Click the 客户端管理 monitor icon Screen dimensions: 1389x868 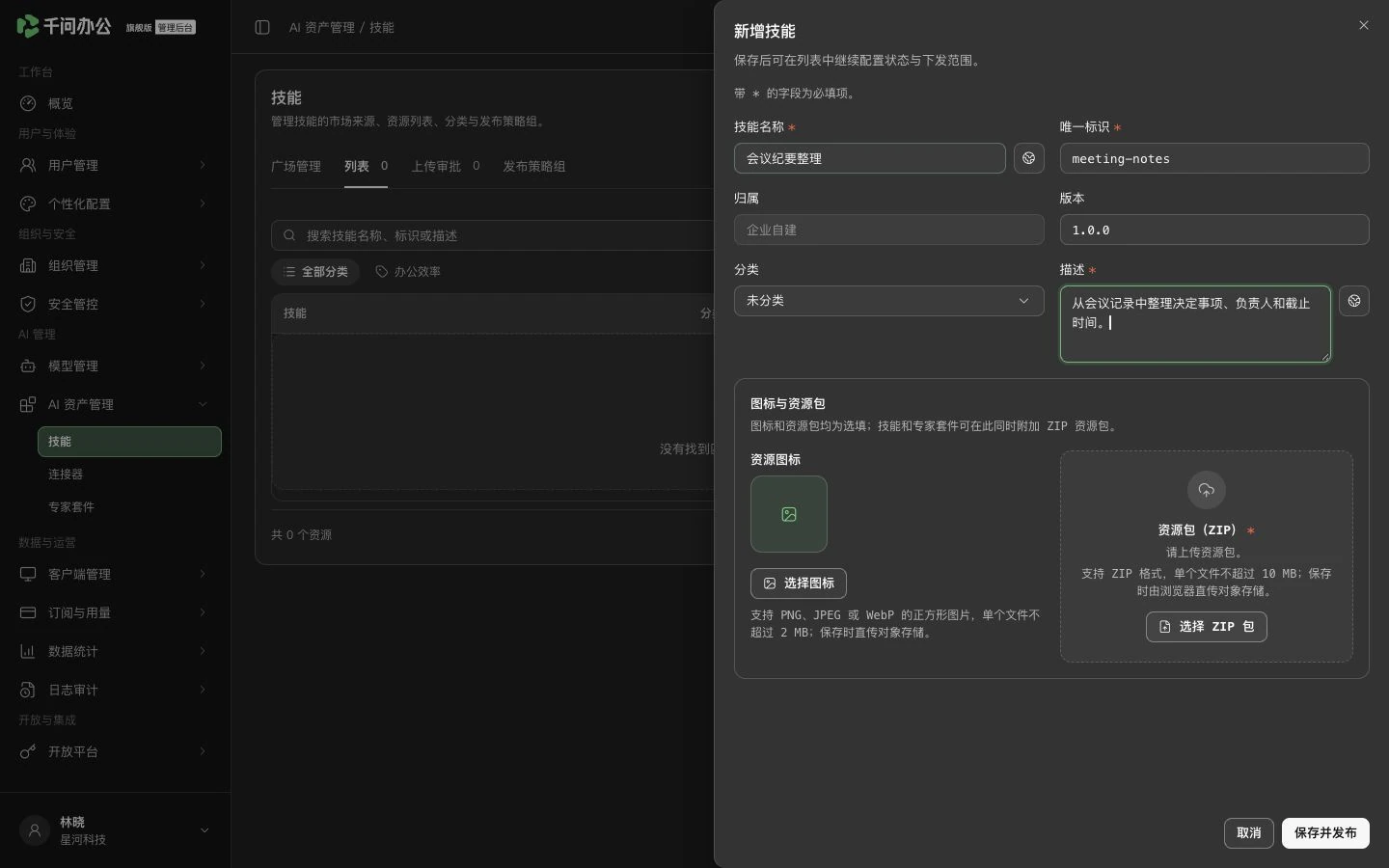point(28,574)
